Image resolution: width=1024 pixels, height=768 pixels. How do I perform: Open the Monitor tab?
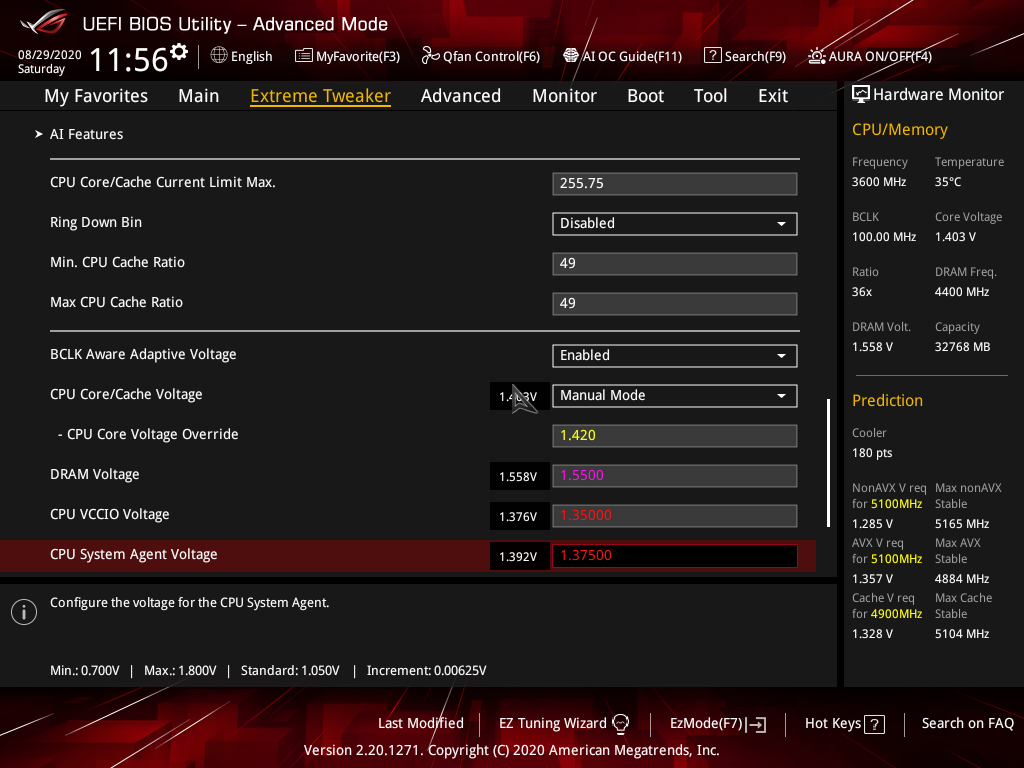coord(564,95)
